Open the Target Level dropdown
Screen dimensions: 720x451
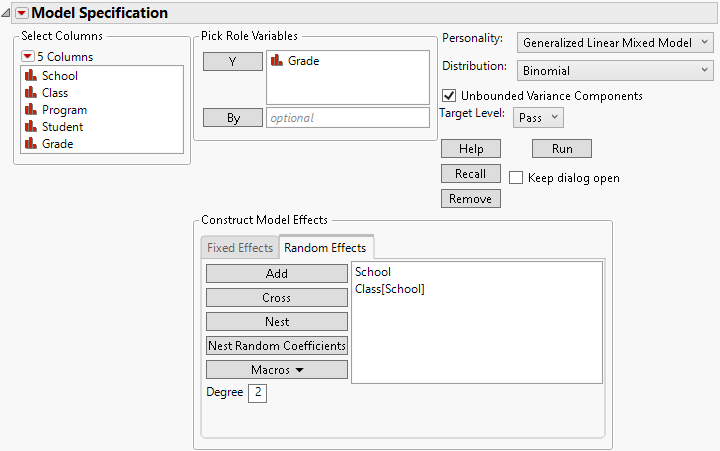pyautogui.click(x=539, y=118)
